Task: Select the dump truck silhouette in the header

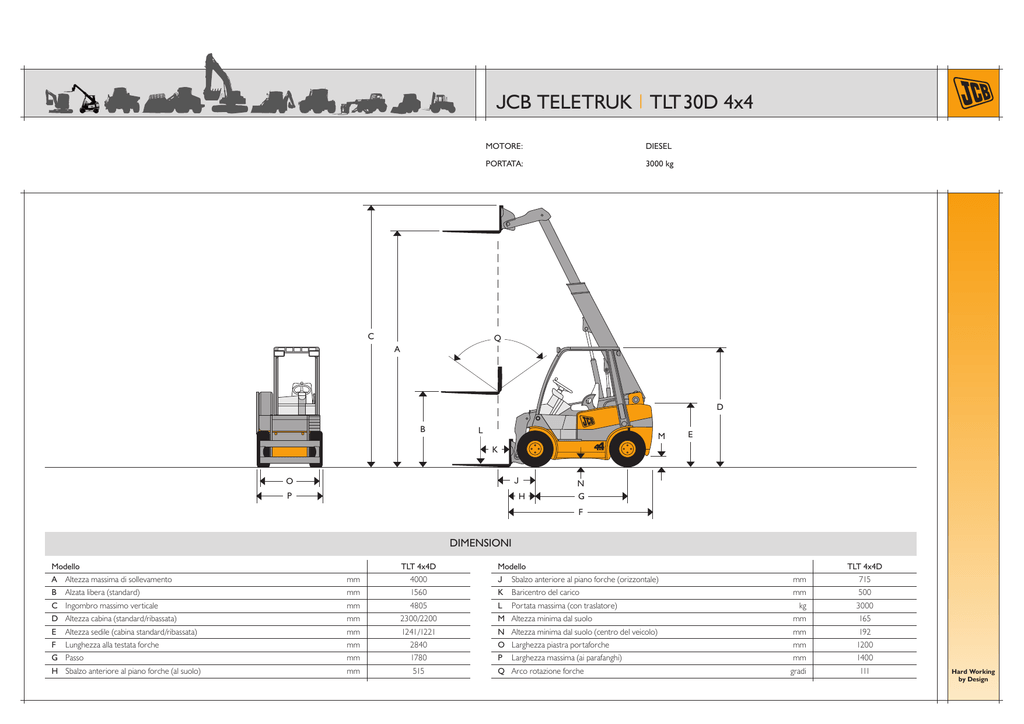Action: [122, 101]
